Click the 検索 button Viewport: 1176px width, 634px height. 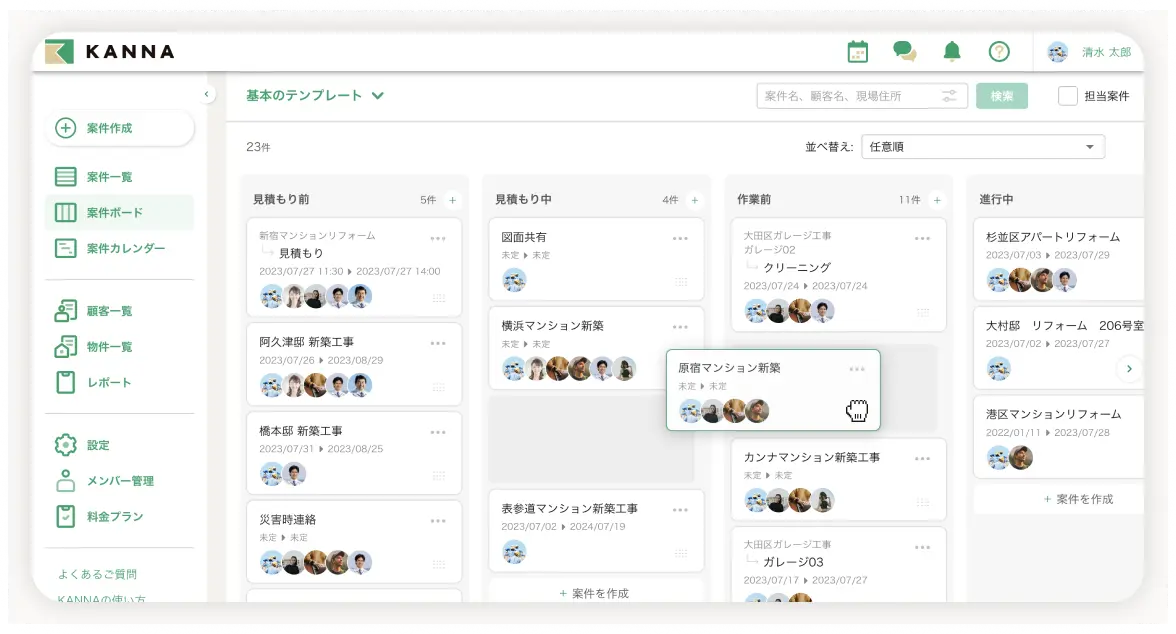point(1002,96)
